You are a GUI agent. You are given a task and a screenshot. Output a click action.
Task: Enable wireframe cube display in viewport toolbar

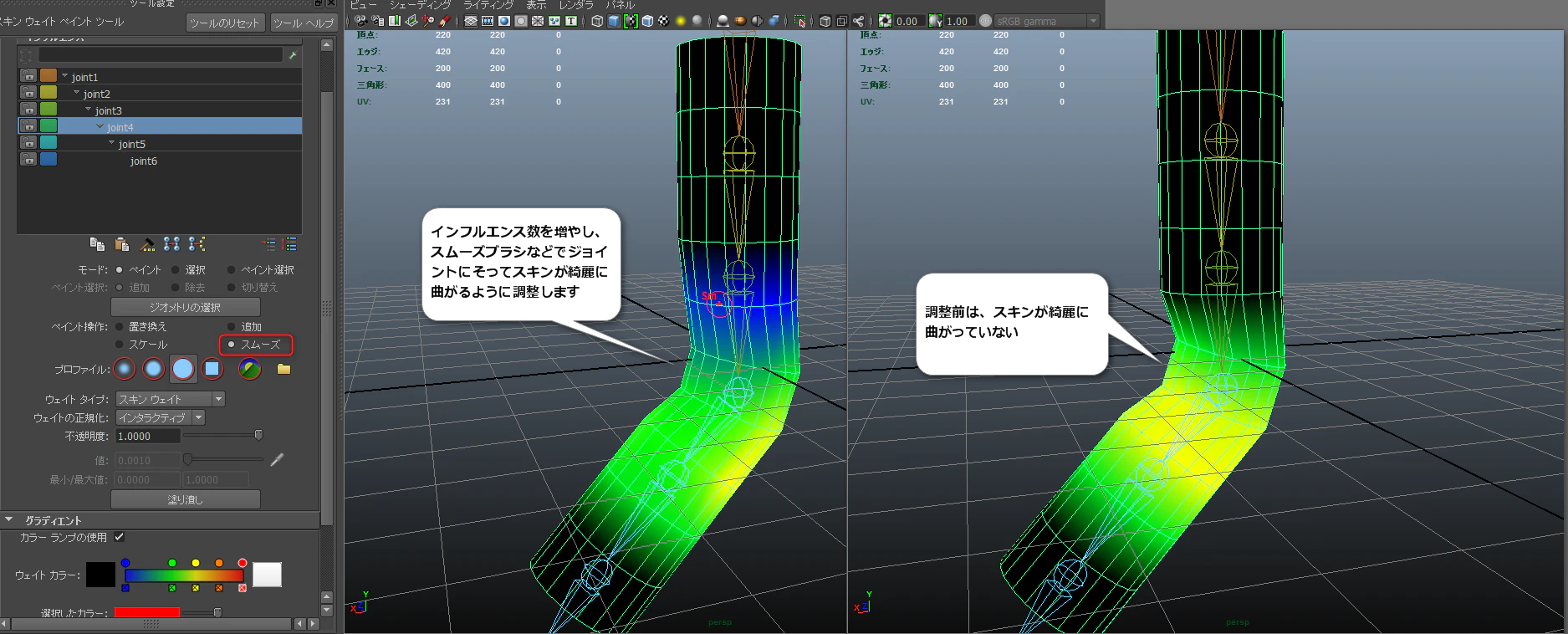tap(597, 21)
